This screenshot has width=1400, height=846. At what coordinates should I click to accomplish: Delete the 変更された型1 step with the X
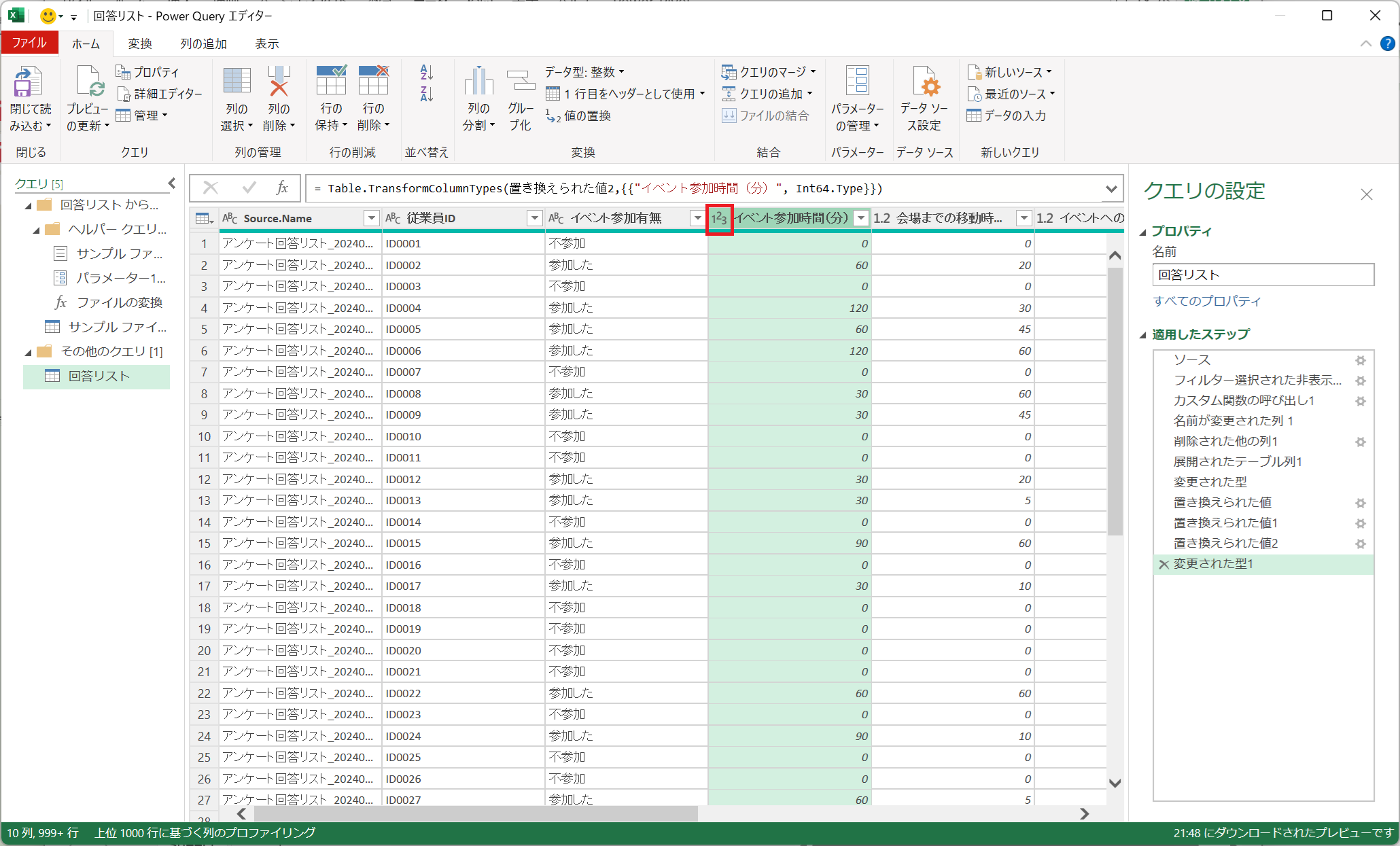(1163, 564)
